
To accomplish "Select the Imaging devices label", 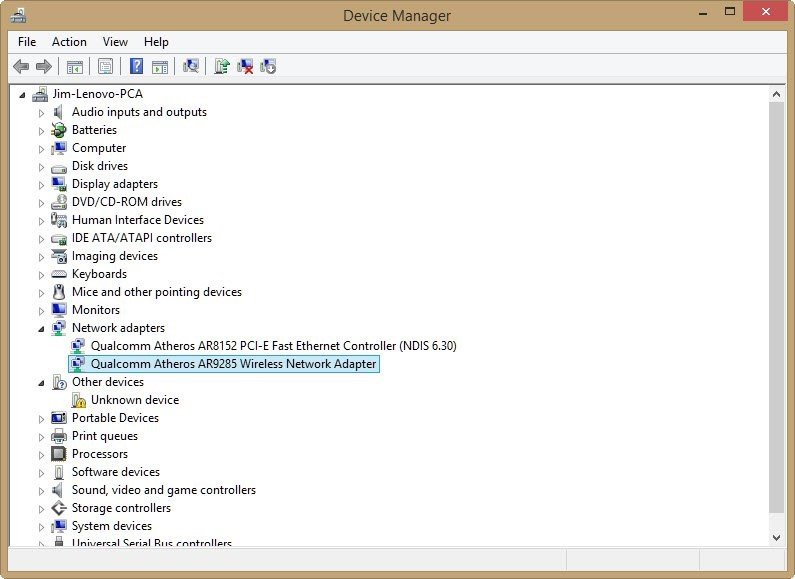I will [x=115, y=256].
